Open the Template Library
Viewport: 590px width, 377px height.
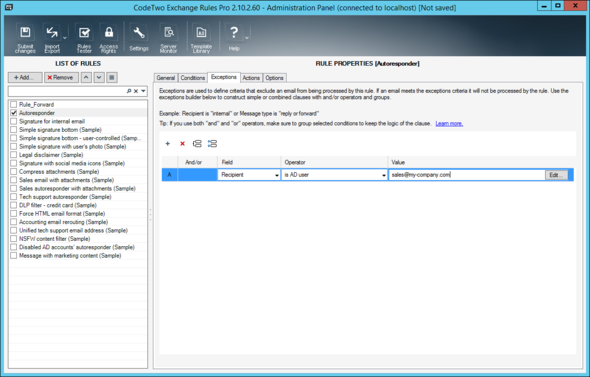point(201,39)
